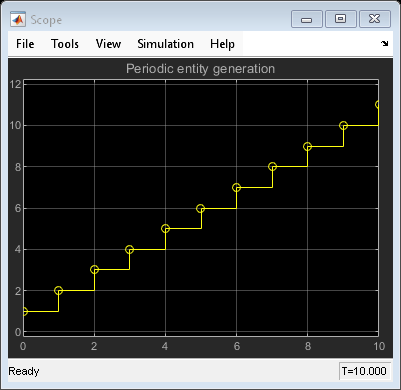
Task: Click the Scope window title text
Action: [46, 20]
